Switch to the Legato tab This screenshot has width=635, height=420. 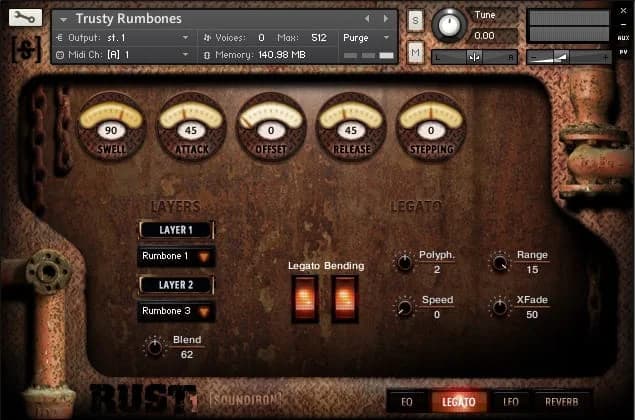(x=458, y=402)
